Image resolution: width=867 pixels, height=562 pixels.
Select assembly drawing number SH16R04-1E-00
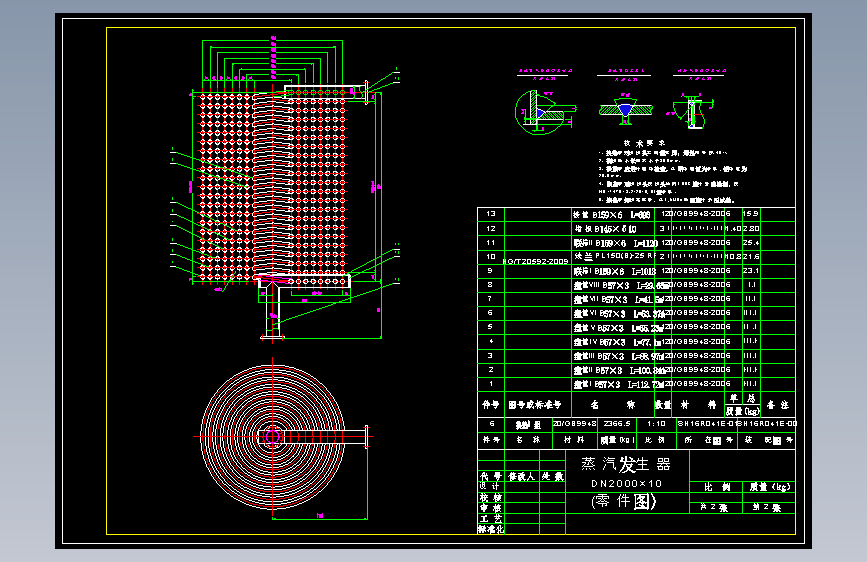[767, 424]
